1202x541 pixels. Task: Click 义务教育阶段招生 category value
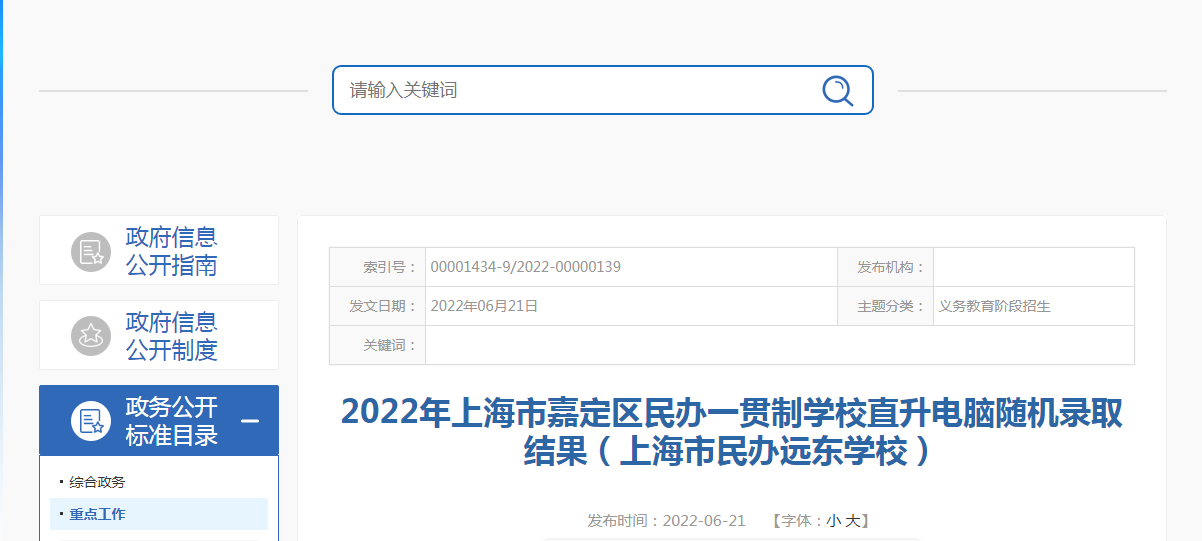994,306
